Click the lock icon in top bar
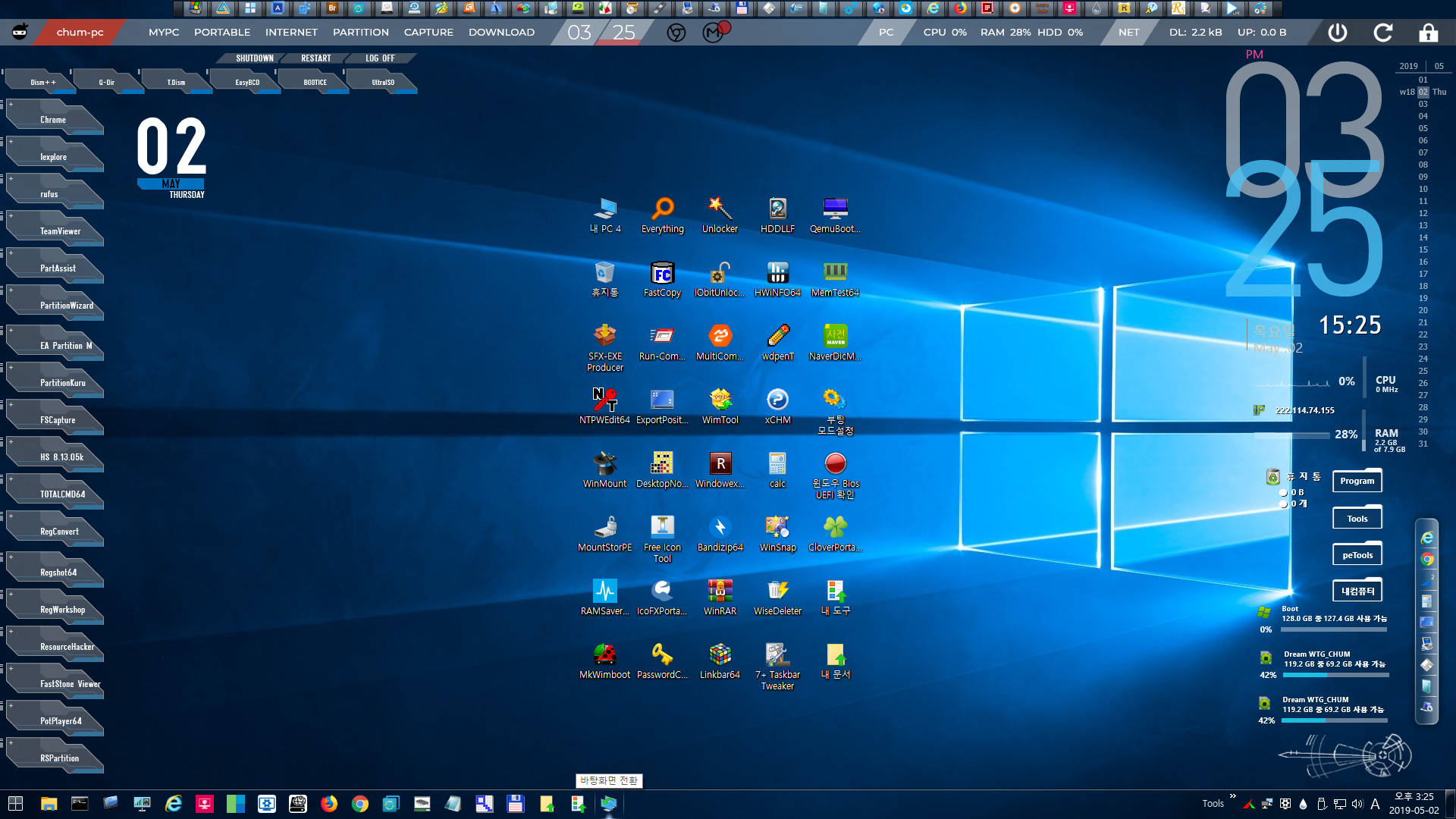The image size is (1456, 819). pyautogui.click(x=1428, y=33)
